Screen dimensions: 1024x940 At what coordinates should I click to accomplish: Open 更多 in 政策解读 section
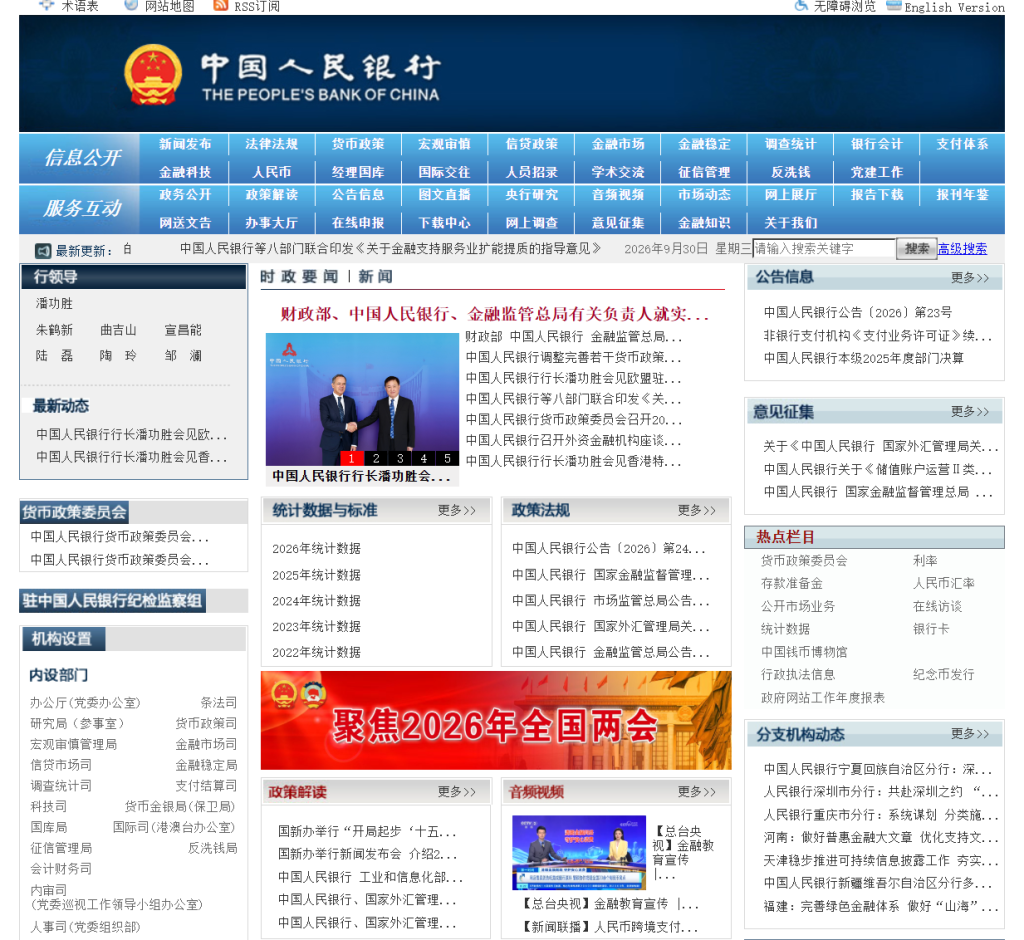coord(456,792)
